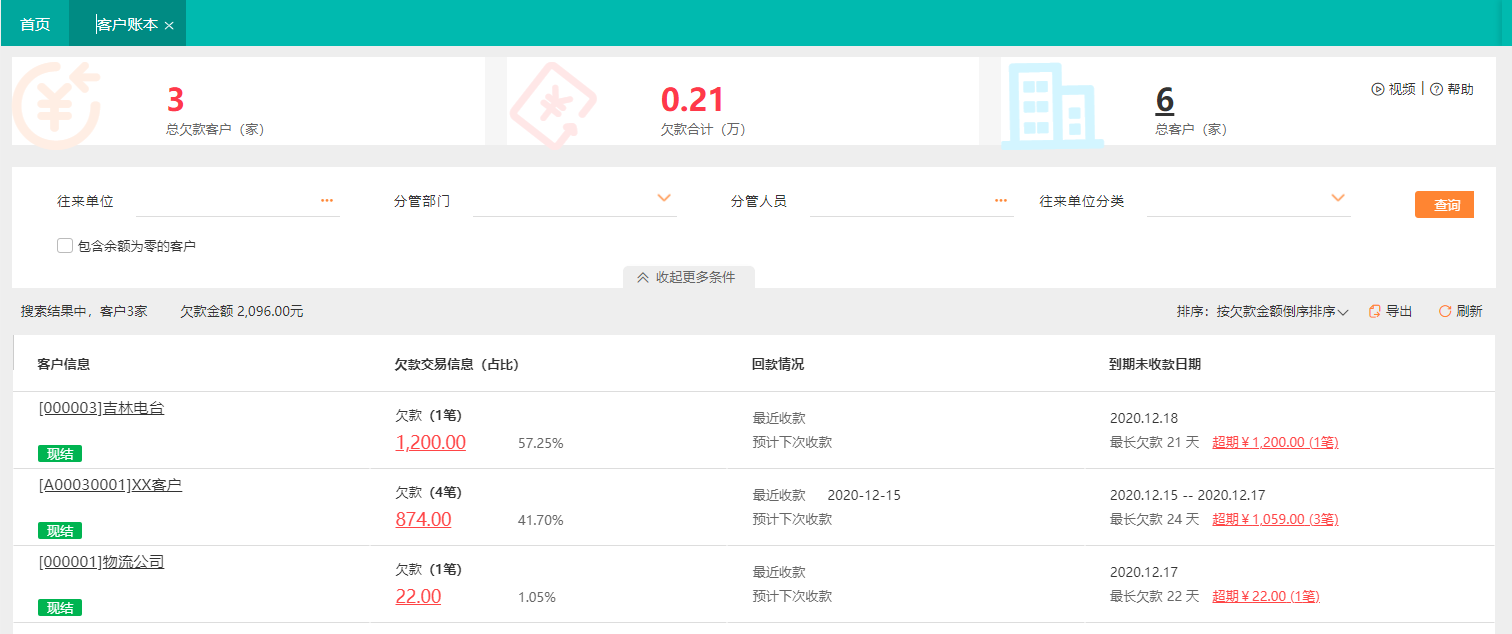Screen dimensions: 1512x634
Task: Click debt amount 22.00
Action: pyautogui.click(x=418, y=596)
